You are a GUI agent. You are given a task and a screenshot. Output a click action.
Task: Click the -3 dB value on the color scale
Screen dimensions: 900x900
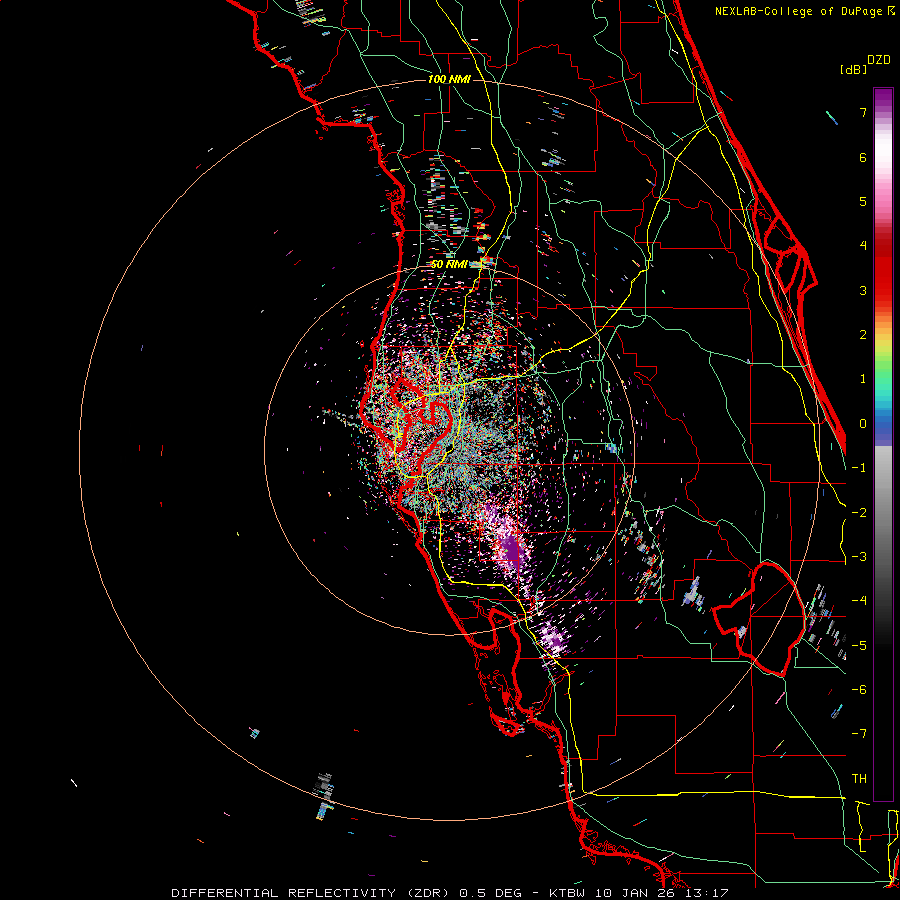(859, 557)
